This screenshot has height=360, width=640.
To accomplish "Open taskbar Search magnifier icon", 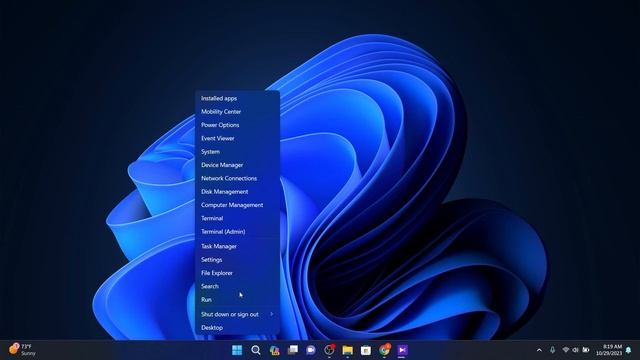I will tap(256, 350).
